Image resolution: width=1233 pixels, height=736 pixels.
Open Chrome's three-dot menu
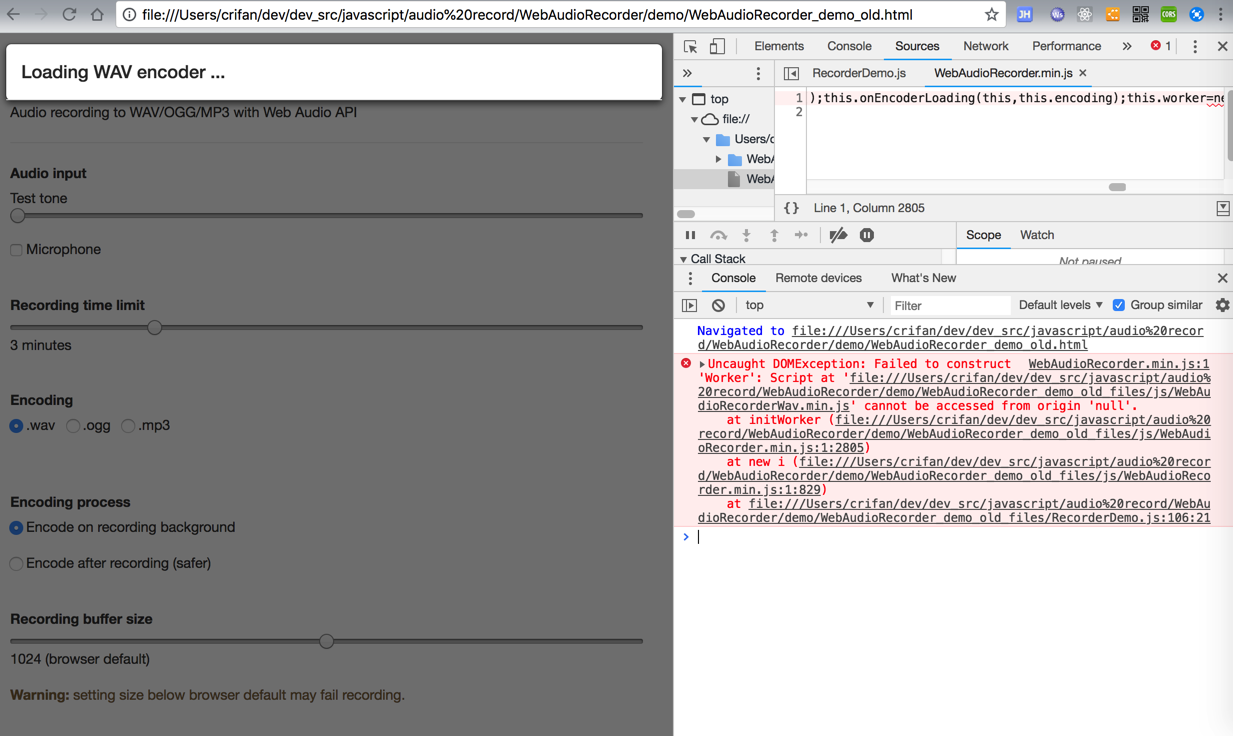pyautogui.click(x=1221, y=15)
